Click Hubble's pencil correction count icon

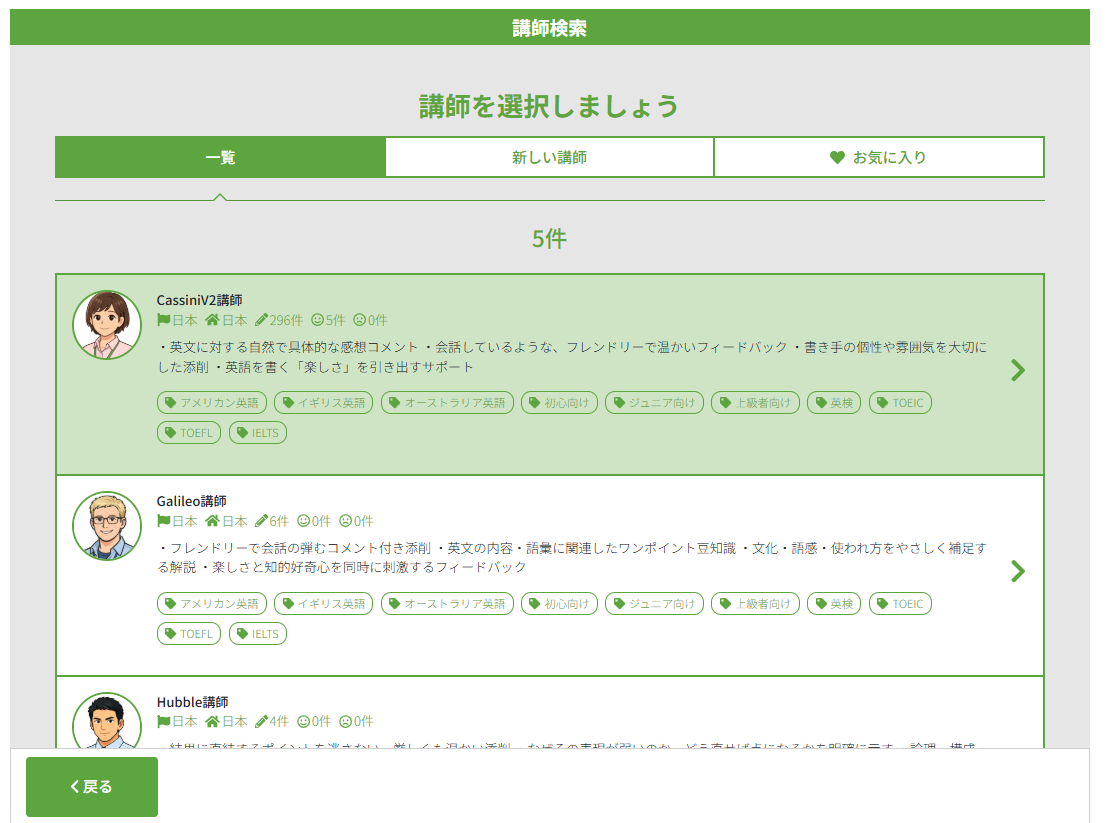[261, 721]
